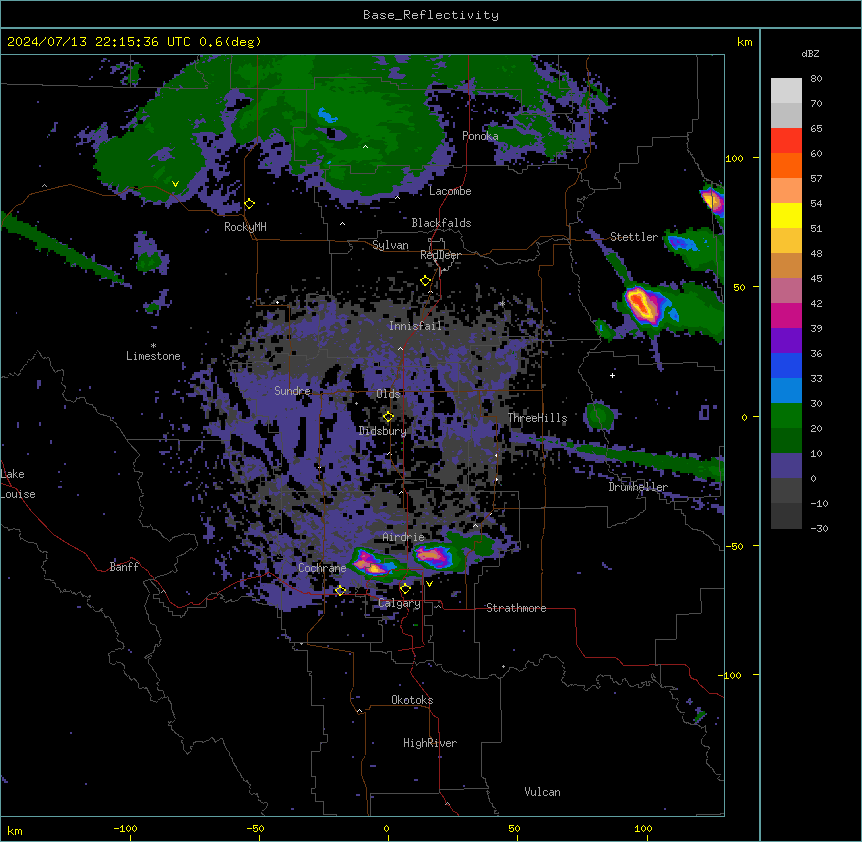Viewport: 862px width, 842px height.
Task: Click the 65 value in dBZ legend
Action: [x=816, y=129]
